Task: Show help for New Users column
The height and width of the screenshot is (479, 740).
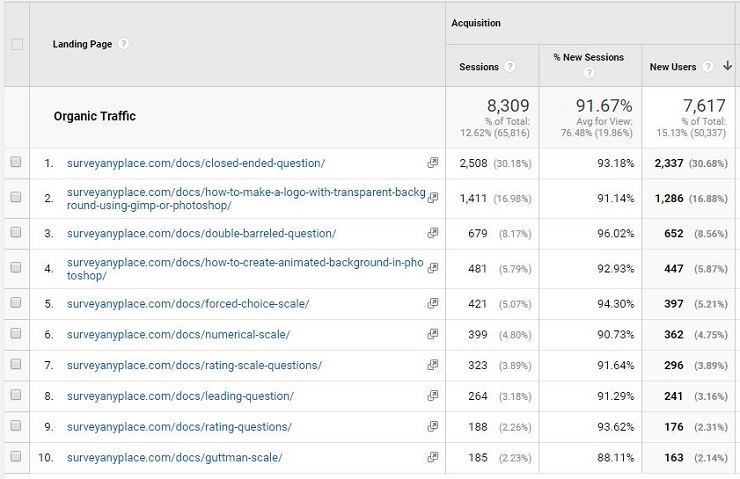Action: [x=707, y=67]
